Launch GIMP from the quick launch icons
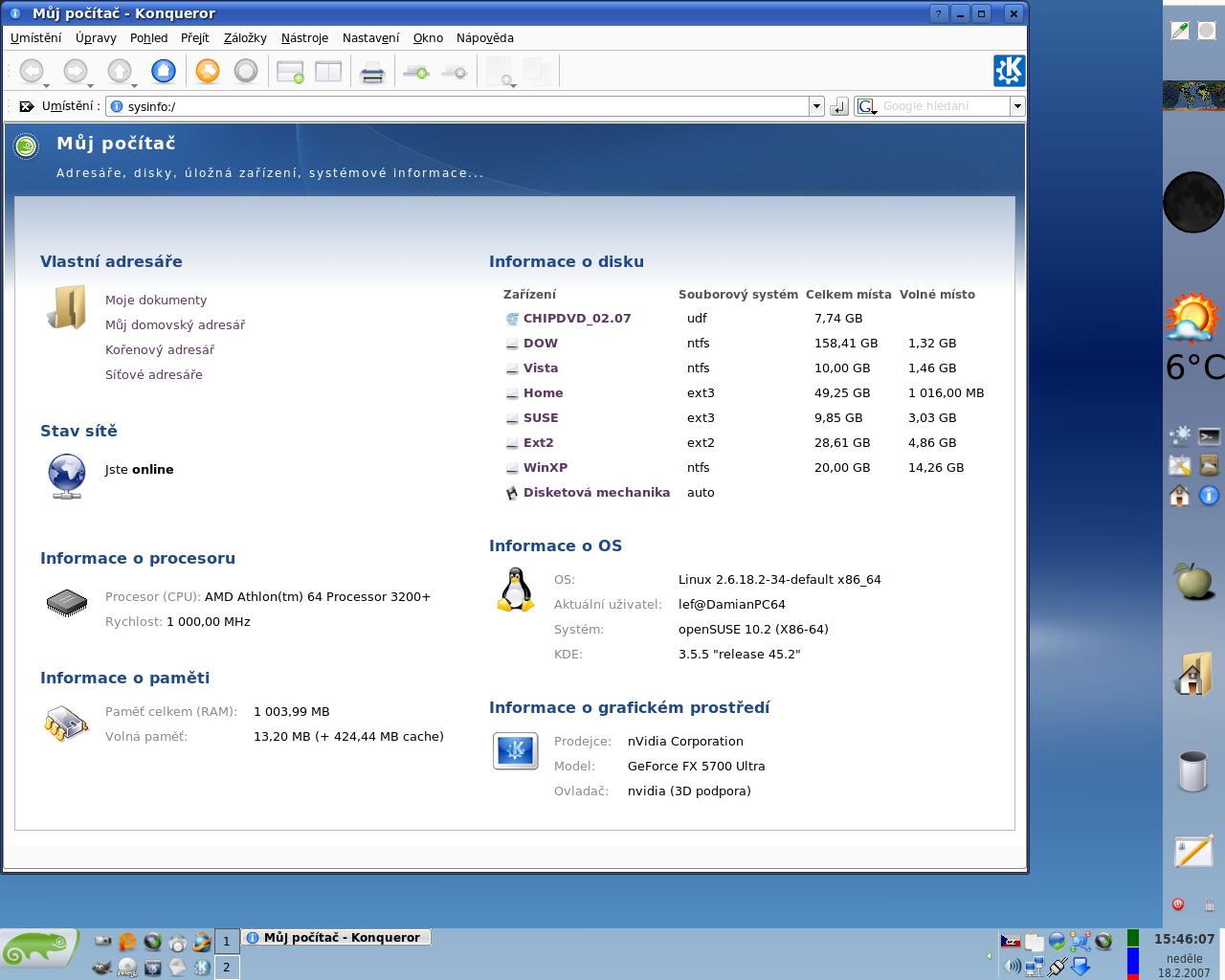This screenshot has height=980, width=1225. pos(102,968)
